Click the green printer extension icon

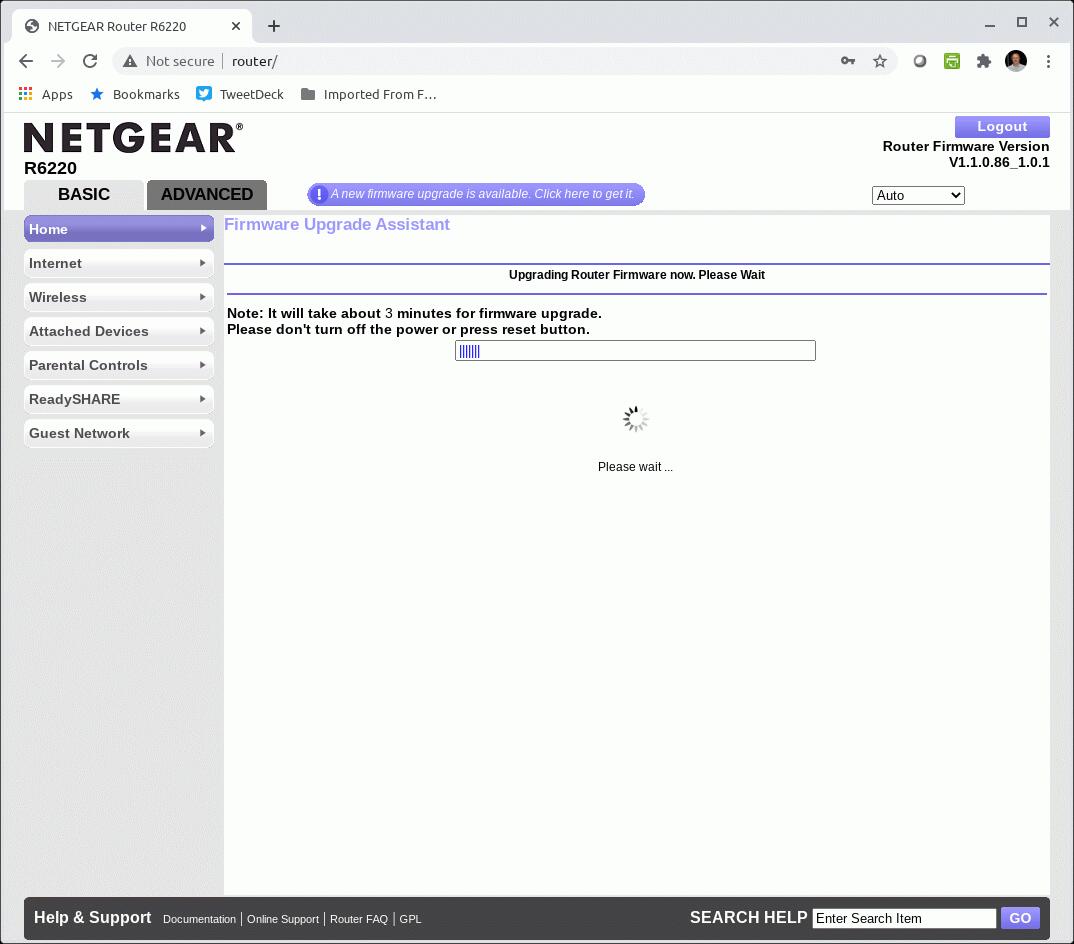(951, 61)
